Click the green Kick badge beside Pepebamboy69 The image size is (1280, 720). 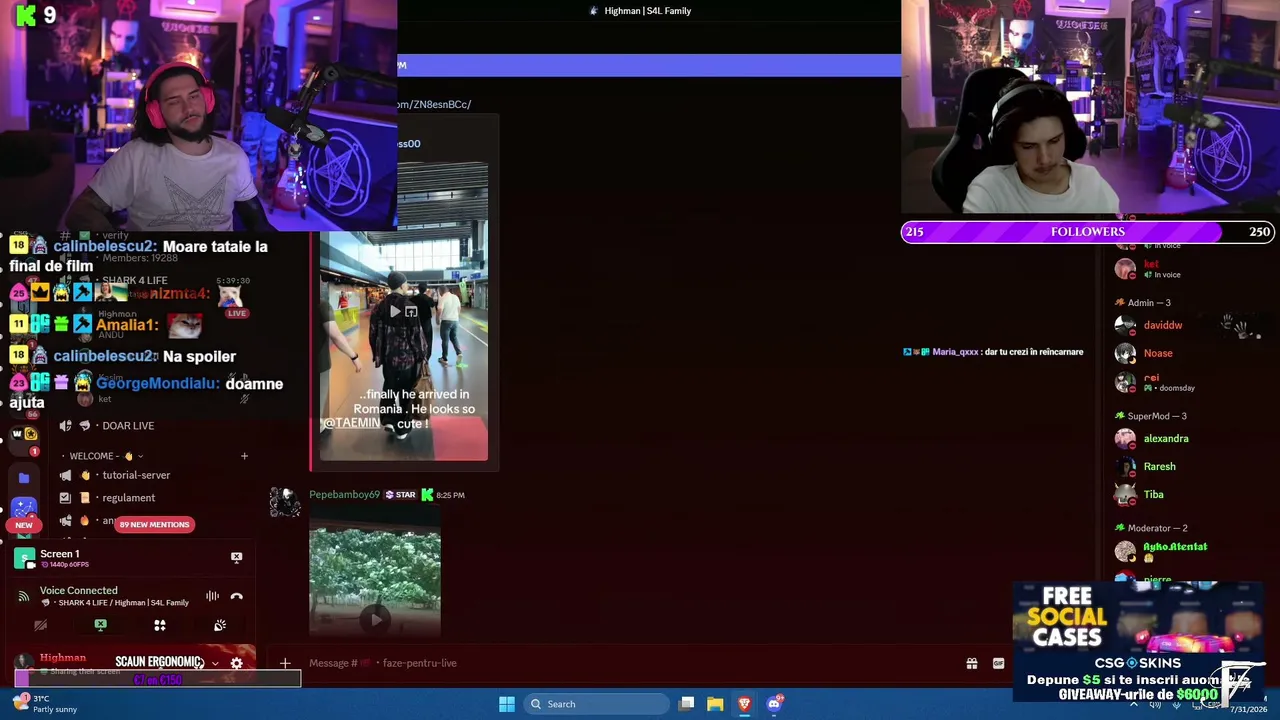[427, 494]
